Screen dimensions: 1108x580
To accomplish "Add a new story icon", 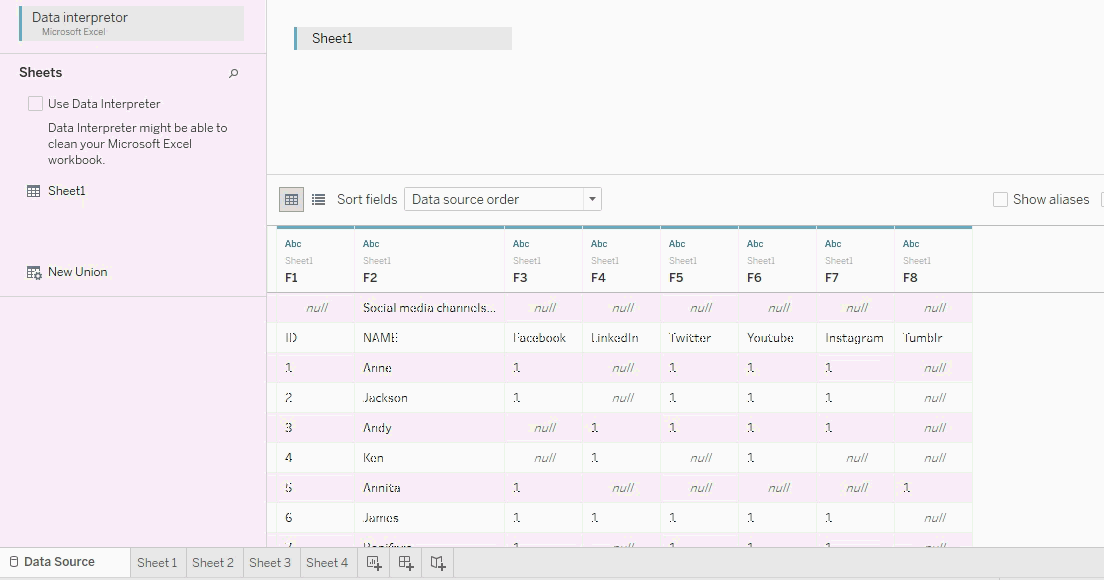I will (x=438, y=563).
